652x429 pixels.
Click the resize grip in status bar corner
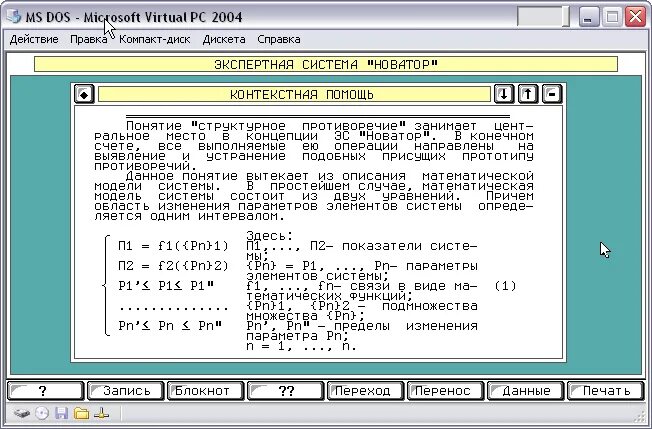tap(641, 417)
